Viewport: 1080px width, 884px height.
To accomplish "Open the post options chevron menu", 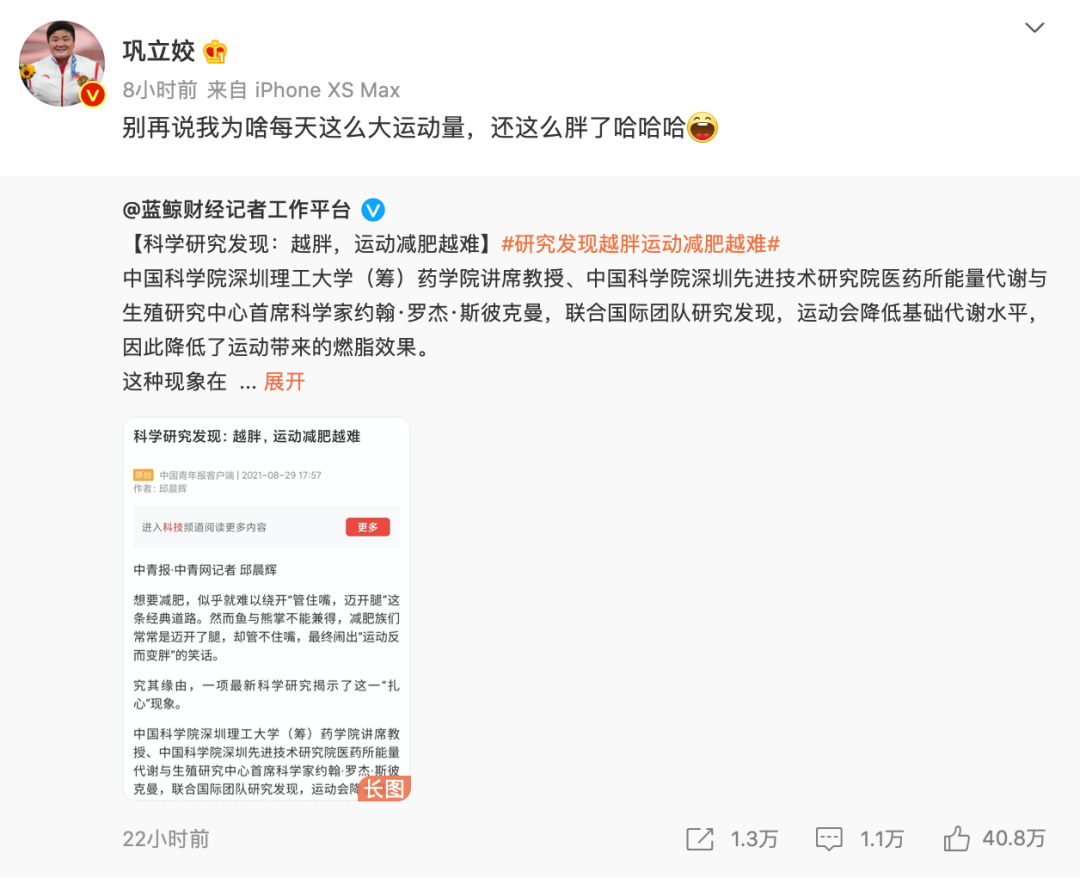I will (1035, 28).
